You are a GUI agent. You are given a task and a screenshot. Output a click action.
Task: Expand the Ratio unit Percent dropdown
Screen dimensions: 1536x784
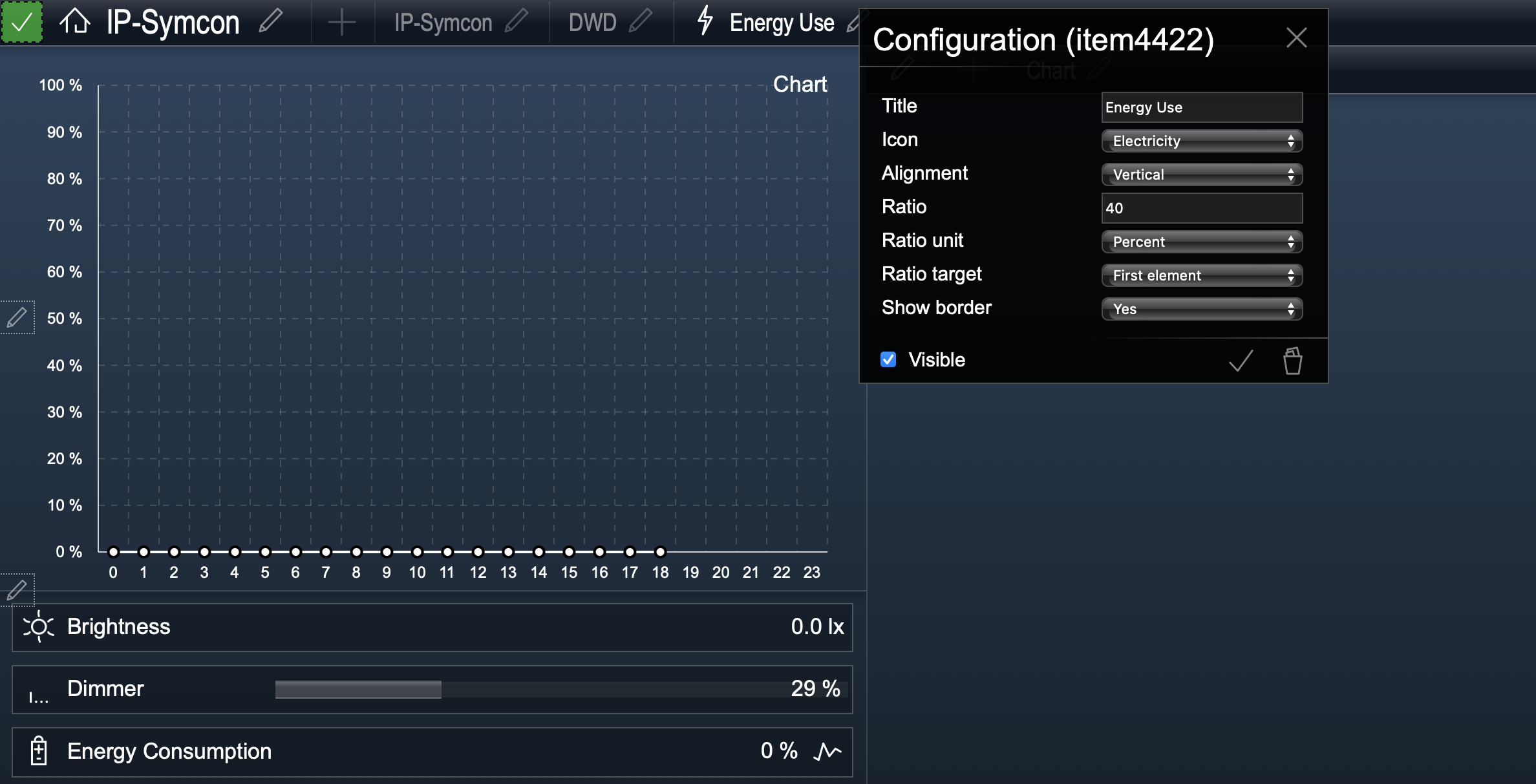point(1201,242)
